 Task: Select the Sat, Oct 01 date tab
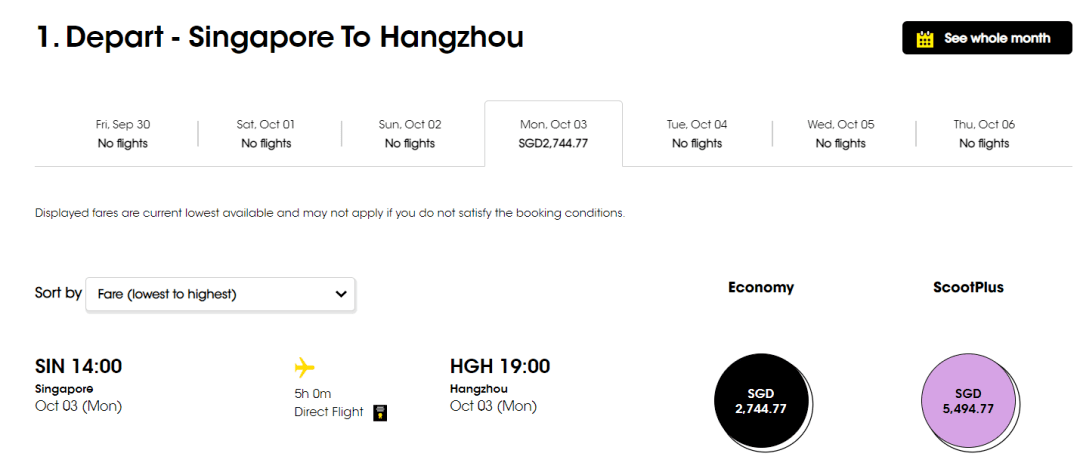(266, 134)
